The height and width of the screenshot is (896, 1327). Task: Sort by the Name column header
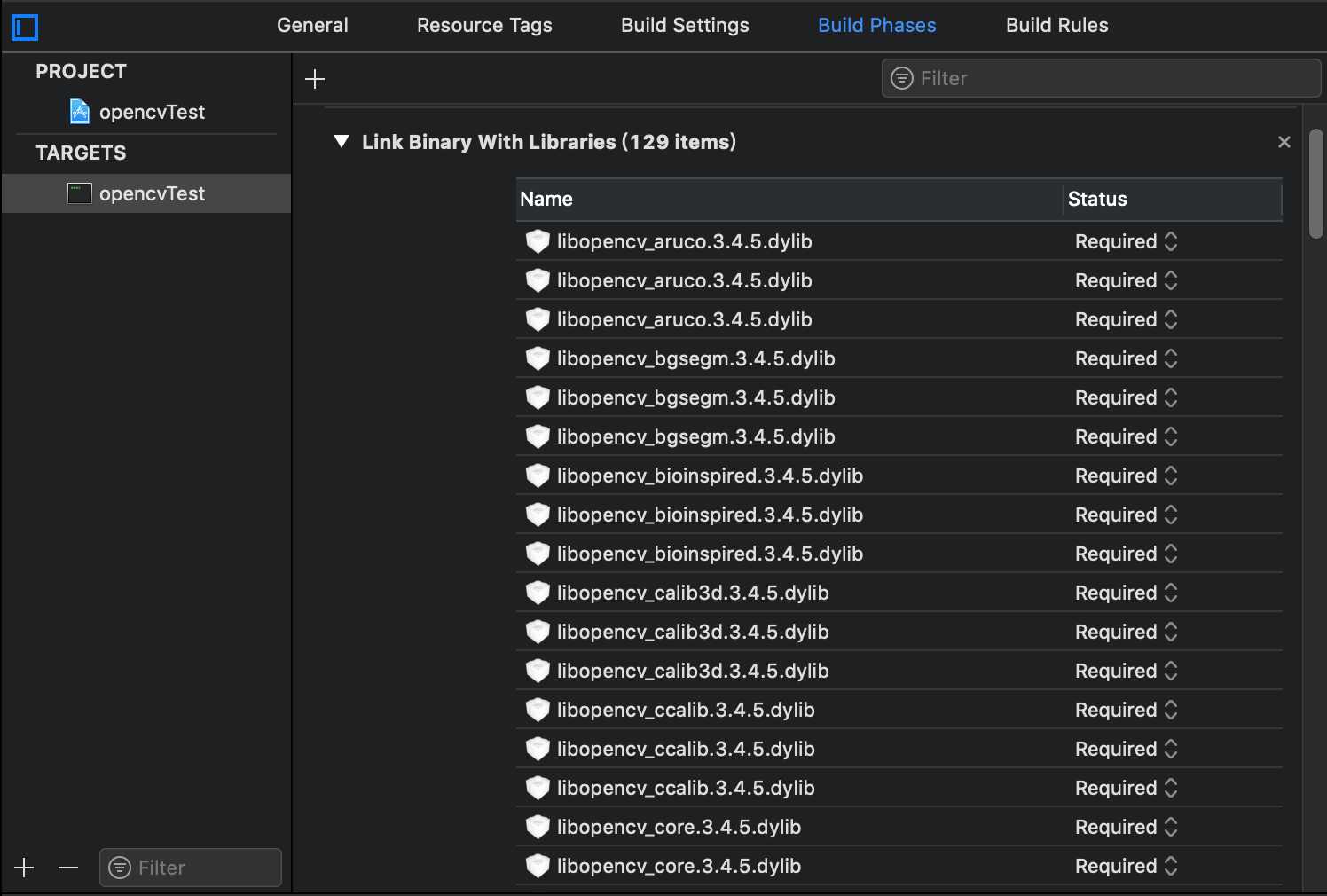coord(789,200)
